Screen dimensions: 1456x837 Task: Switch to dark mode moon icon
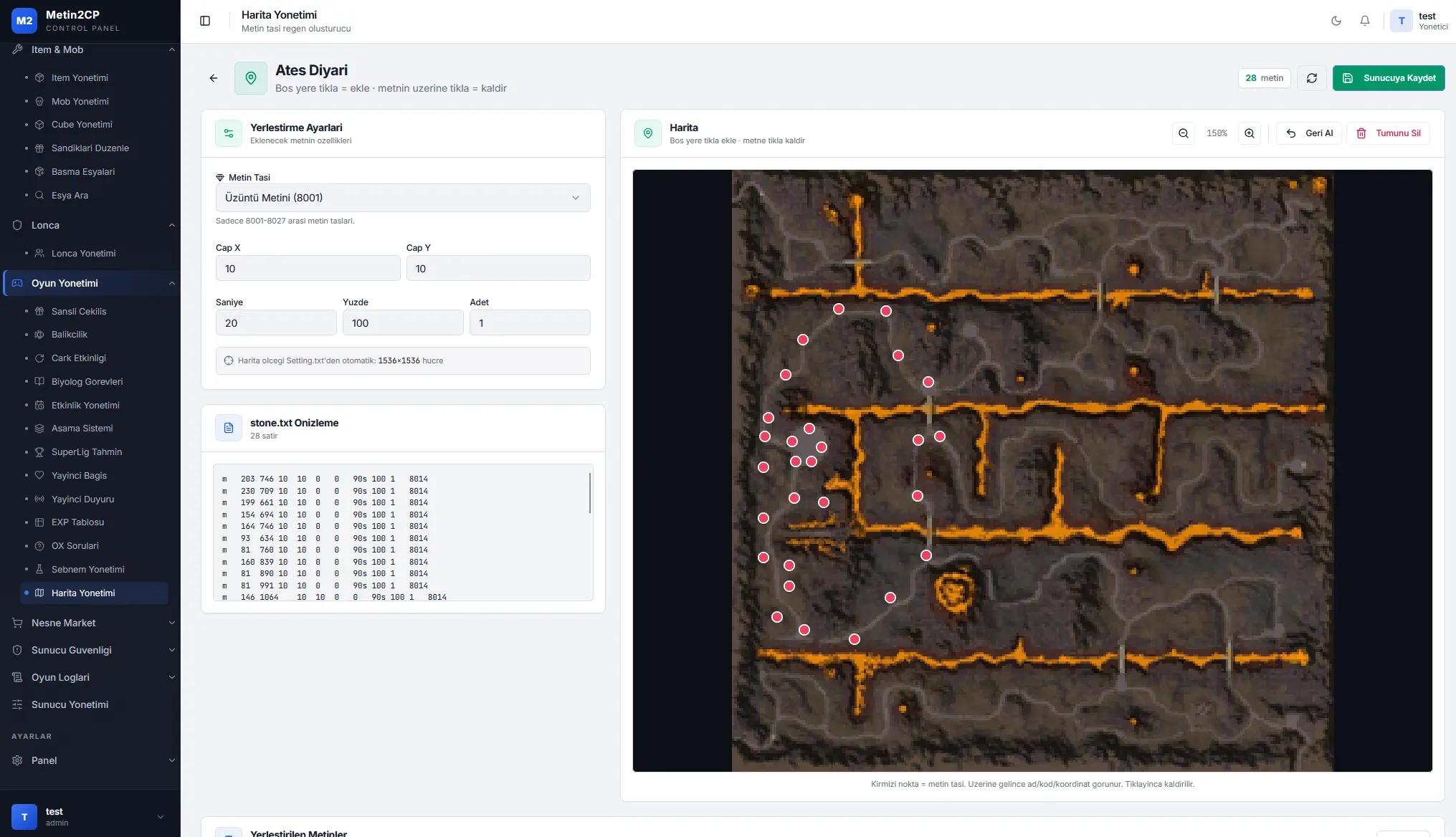pyautogui.click(x=1336, y=21)
